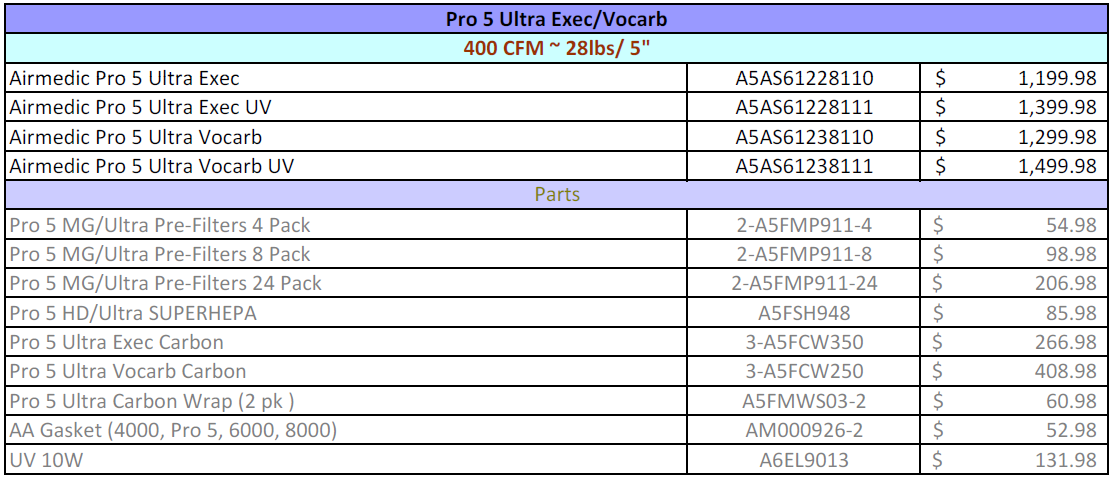This screenshot has width=1113, height=479.
Task: Select Airmedic Pro 5 Ultra Exec UV cell
Action: 346,107
